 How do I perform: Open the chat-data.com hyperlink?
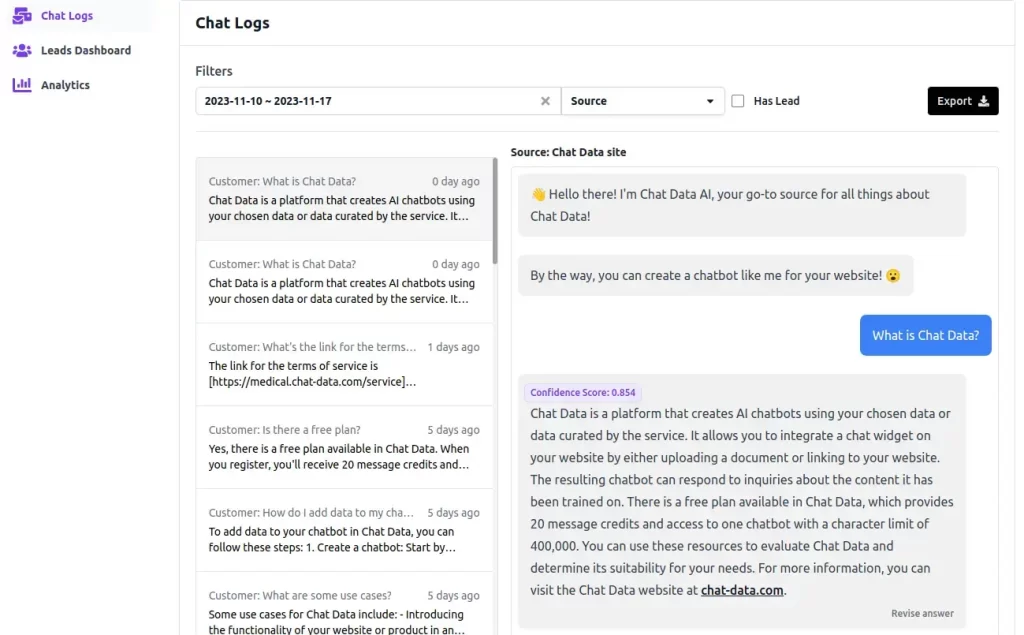[742, 590]
